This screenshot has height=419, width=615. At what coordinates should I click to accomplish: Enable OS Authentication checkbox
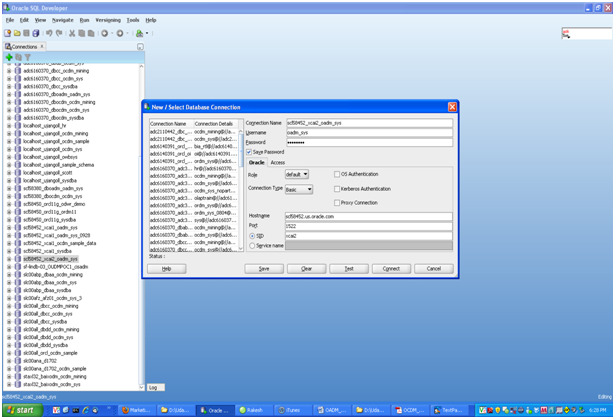[x=337, y=174]
